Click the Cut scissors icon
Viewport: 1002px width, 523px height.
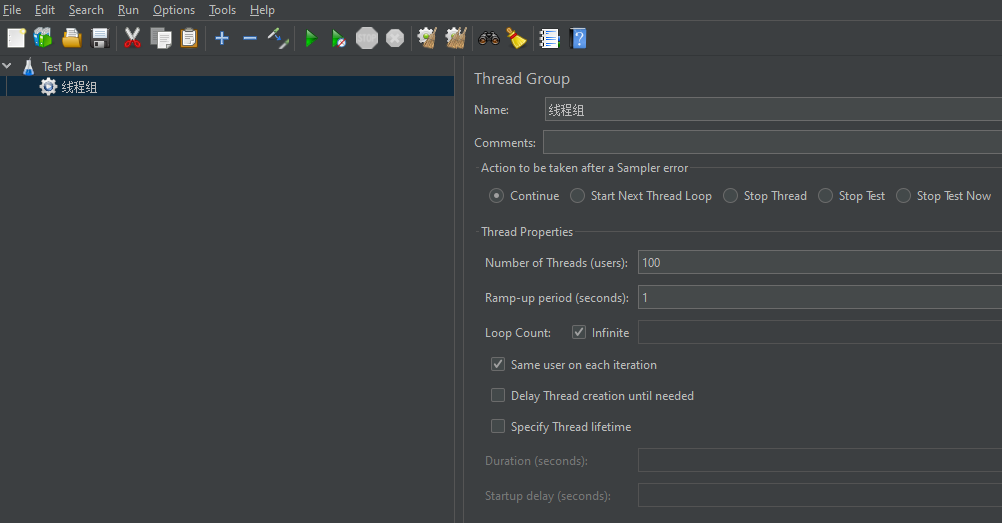click(x=132, y=39)
